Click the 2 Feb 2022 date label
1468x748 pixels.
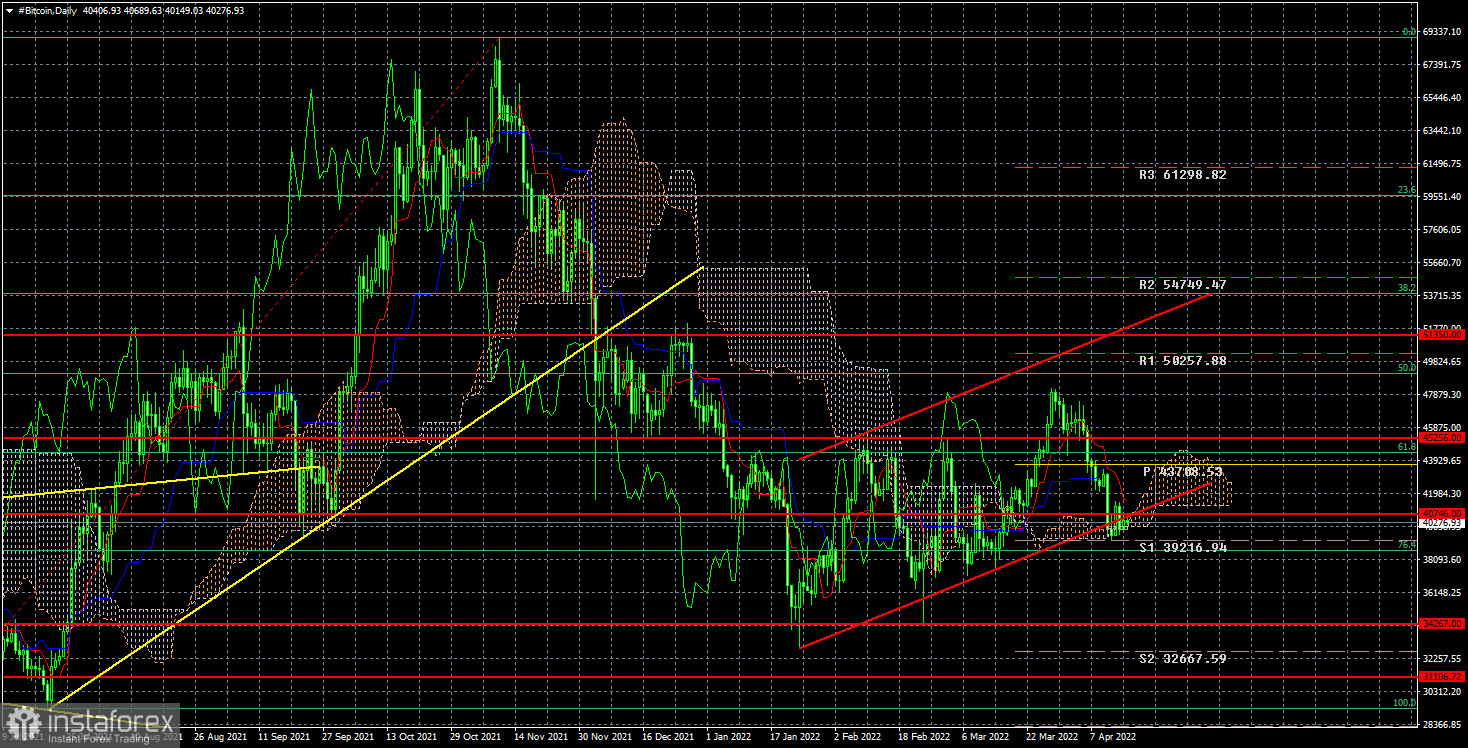[860, 736]
